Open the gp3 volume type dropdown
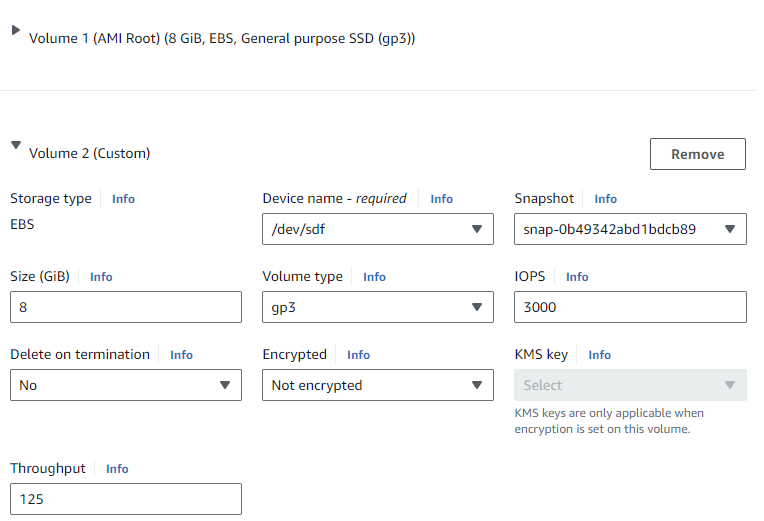Screen dimensions: 764x521 (378, 307)
